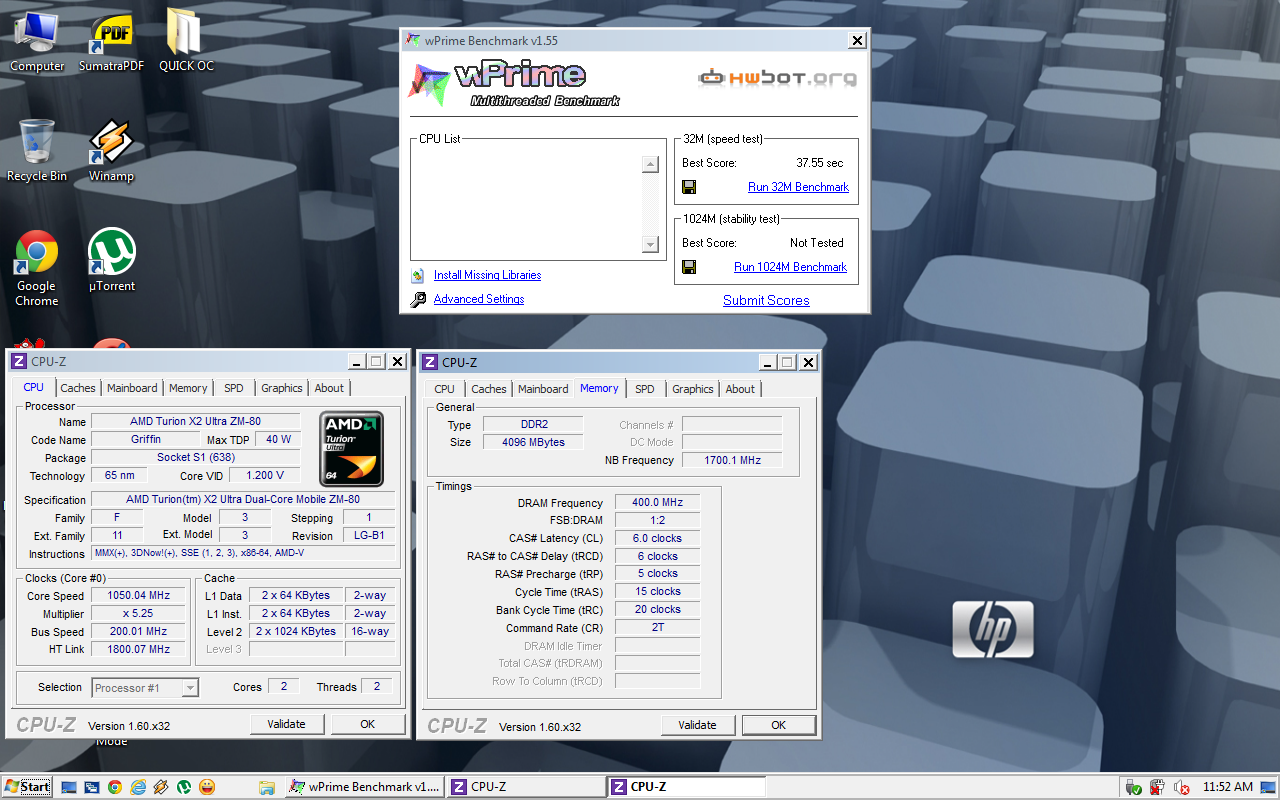This screenshot has width=1280, height=800.
Task: Click the HT Link value 1800.07 MHz
Action: tap(139, 649)
